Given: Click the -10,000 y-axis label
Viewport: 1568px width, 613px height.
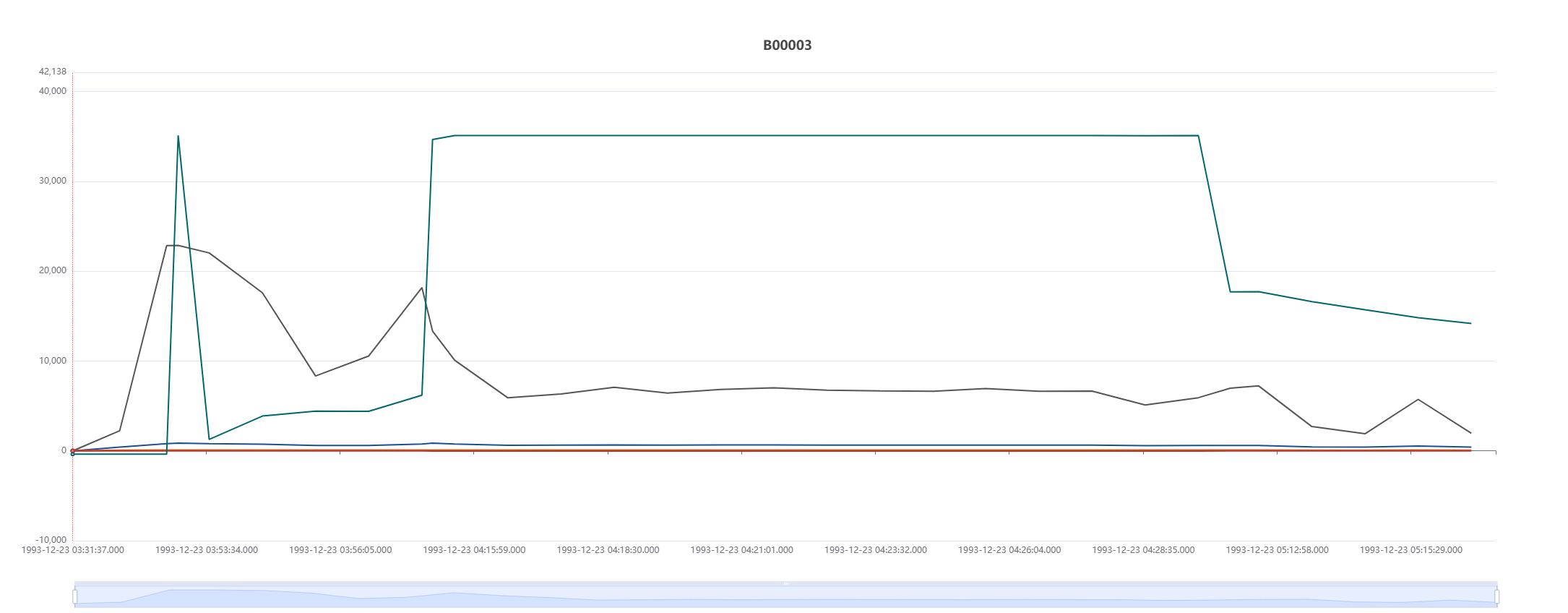Looking at the screenshot, I should [51, 540].
